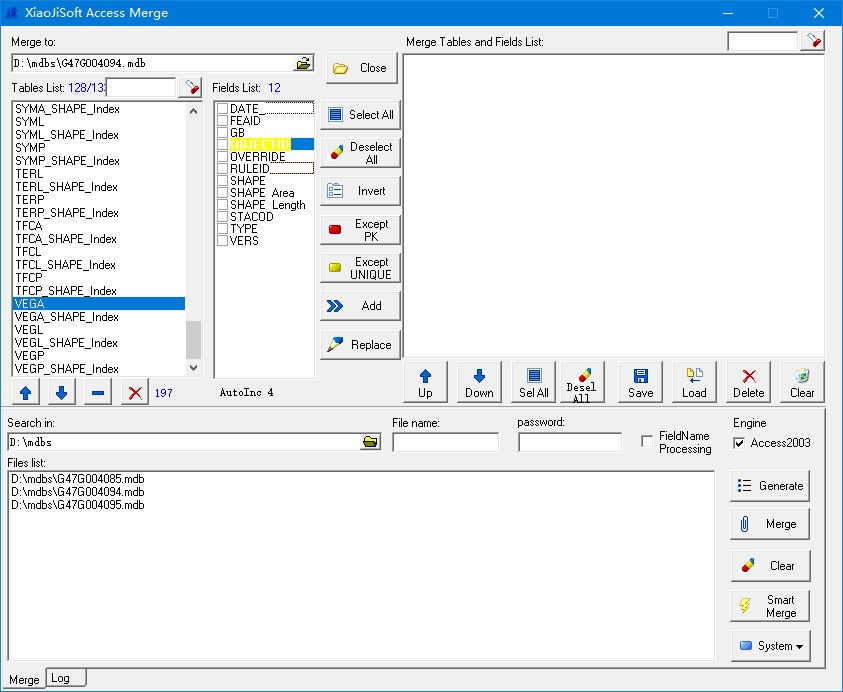Invert the field selection
This screenshot has height=692, width=843.
coord(360,191)
